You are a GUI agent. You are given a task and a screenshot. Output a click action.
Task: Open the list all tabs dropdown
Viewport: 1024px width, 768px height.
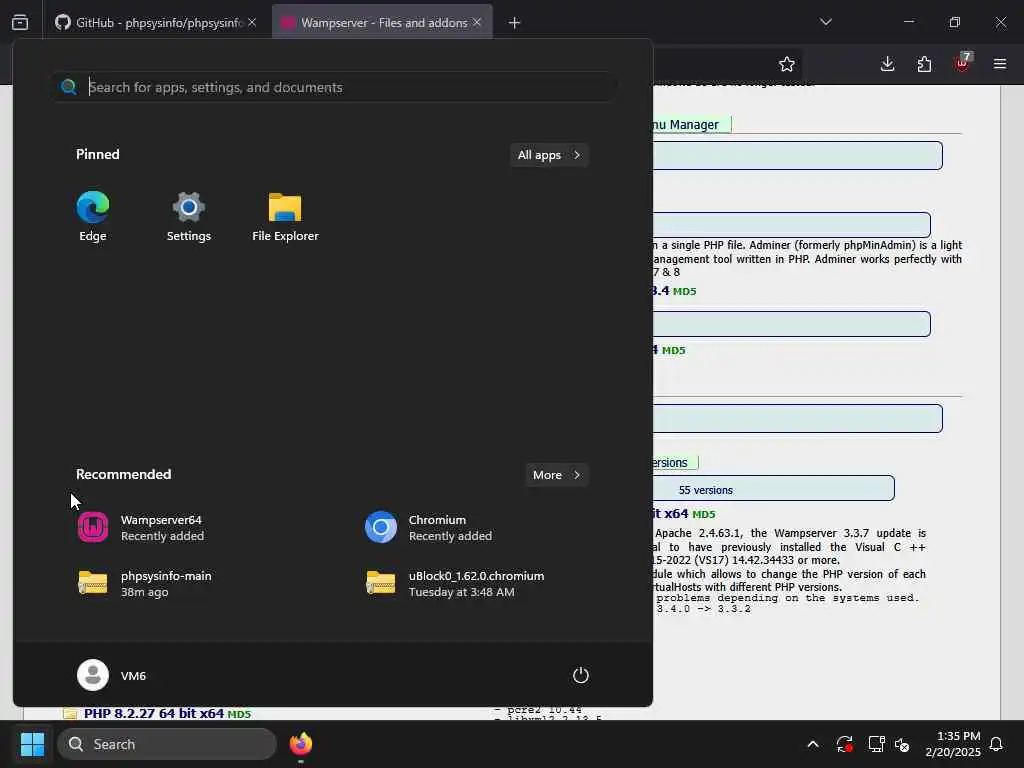826,22
